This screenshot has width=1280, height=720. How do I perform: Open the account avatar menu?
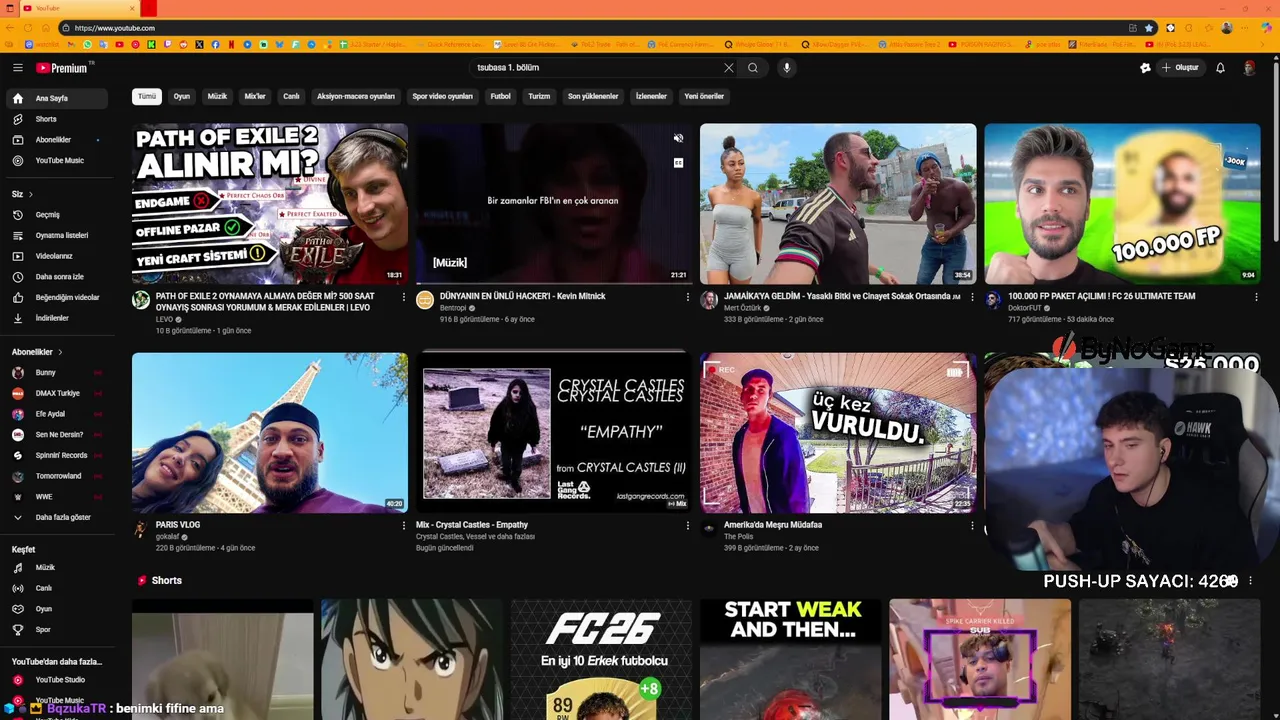click(1249, 68)
